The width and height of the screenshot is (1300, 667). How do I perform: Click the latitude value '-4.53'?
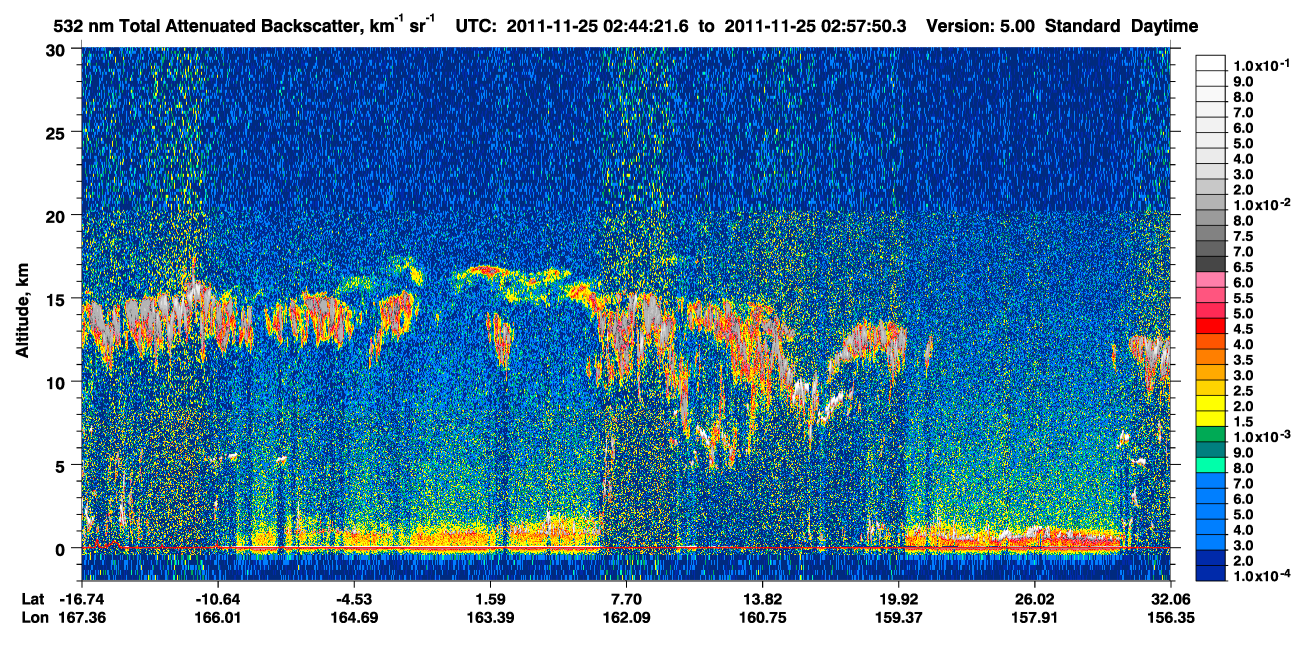[x=354, y=598]
